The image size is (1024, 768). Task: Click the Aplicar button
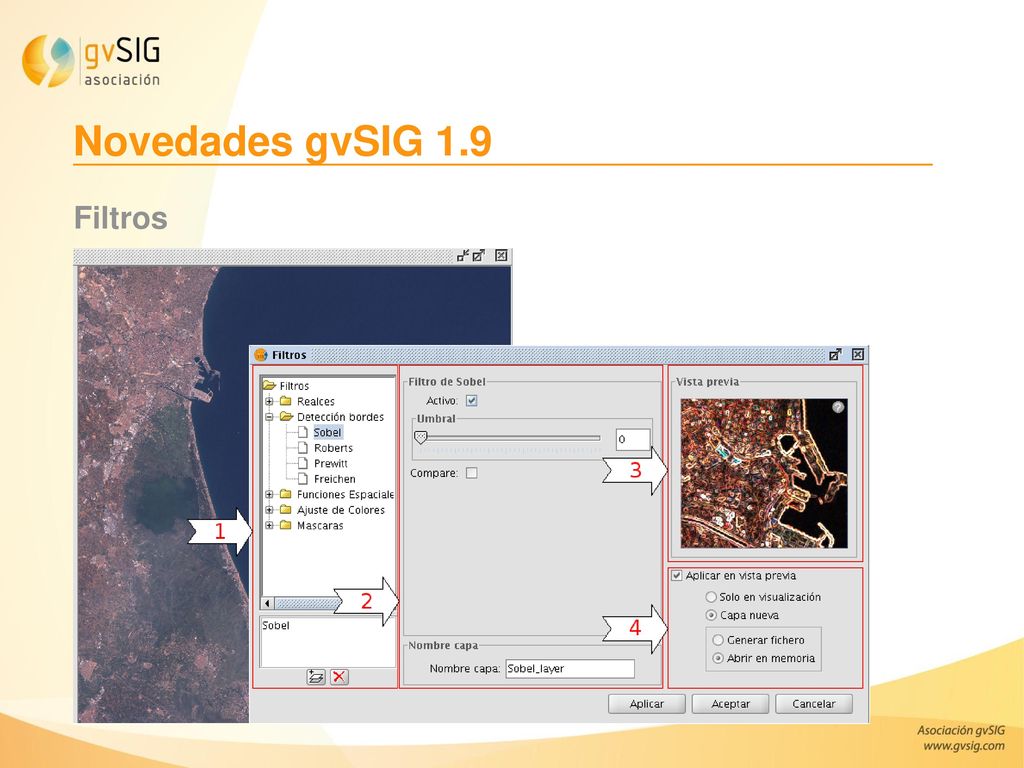[647, 704]
